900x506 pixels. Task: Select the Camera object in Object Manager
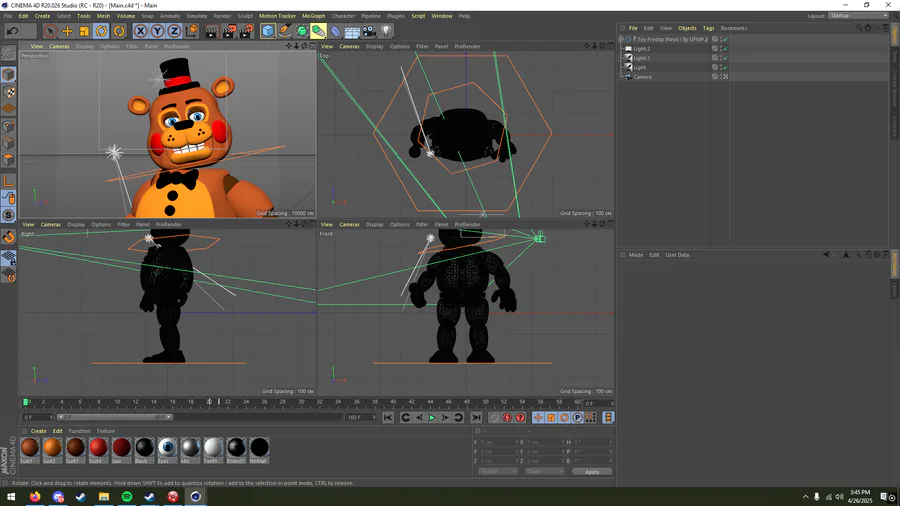pyautogui.click(x=642, y=77)
